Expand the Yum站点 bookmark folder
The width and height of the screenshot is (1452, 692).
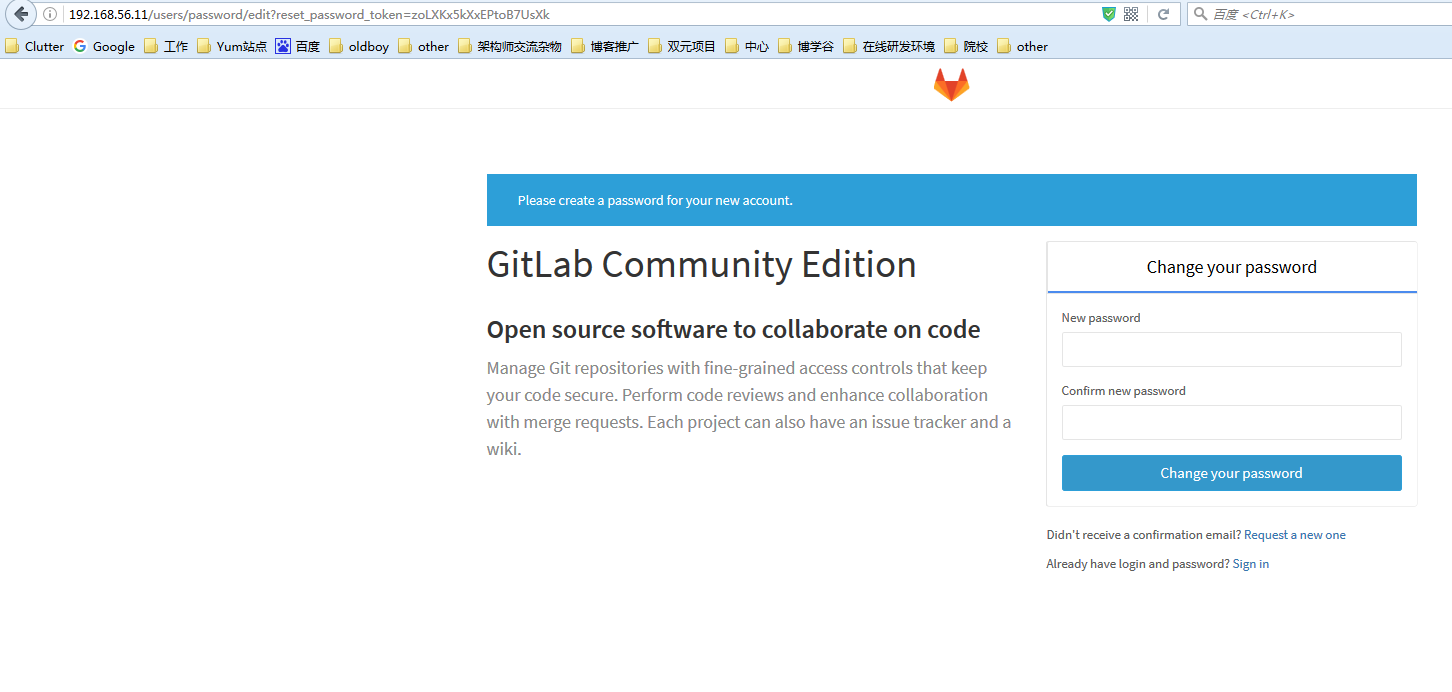(x=232, y=46)
